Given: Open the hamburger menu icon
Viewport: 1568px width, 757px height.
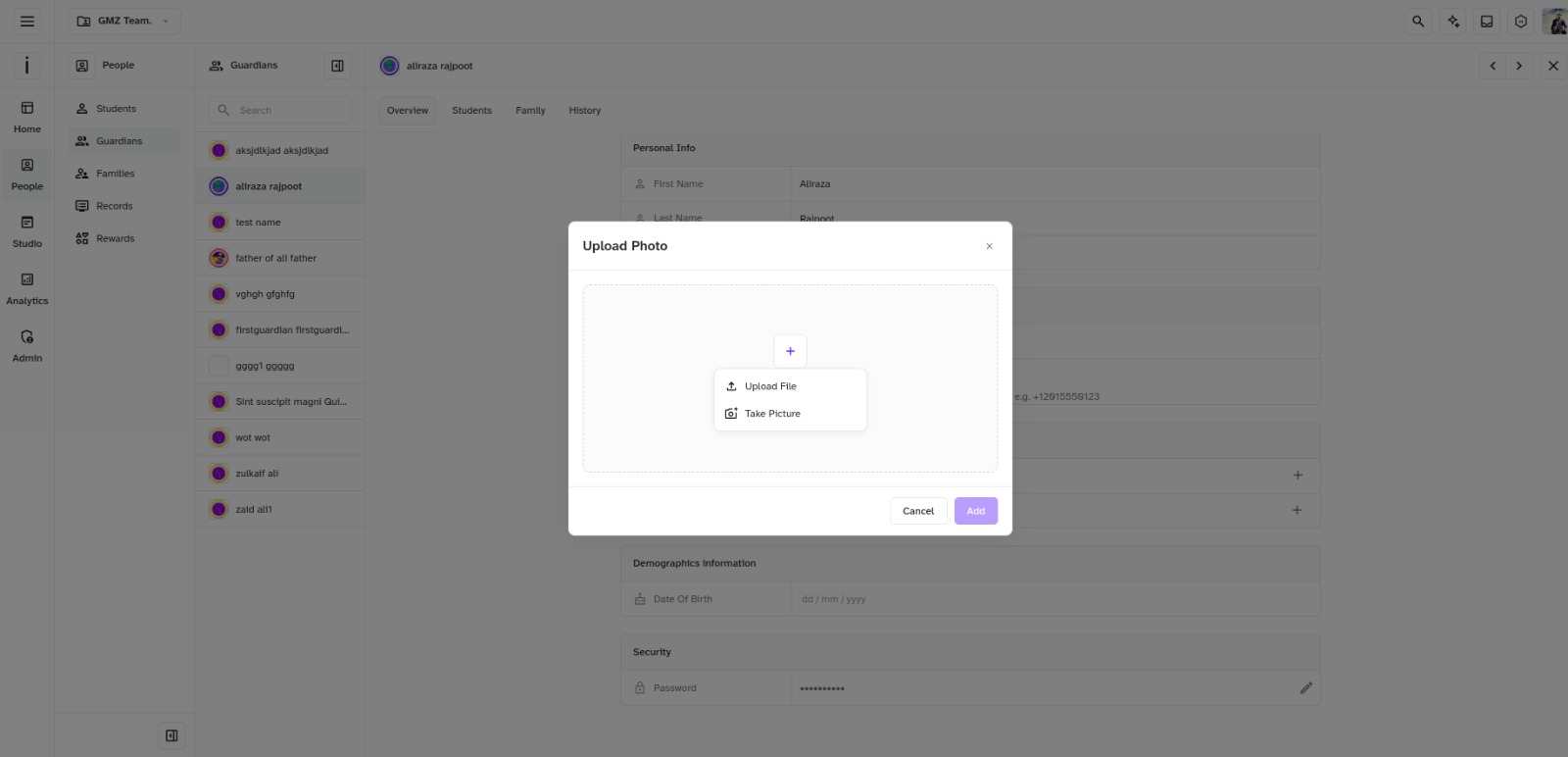Looking at the screenshot, I should point(27,21).
